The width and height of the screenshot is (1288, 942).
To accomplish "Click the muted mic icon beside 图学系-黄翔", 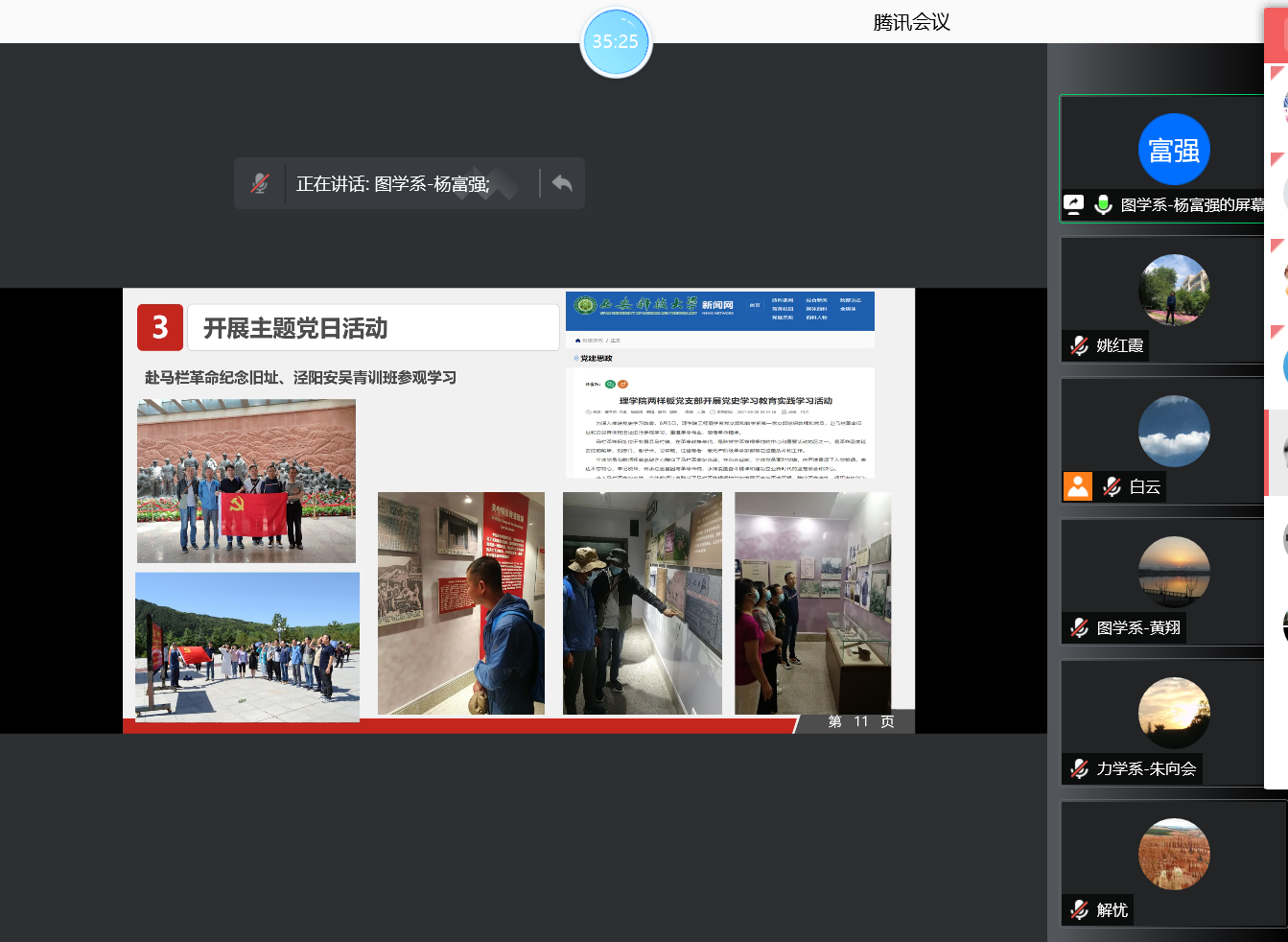I will (1080, 627).
